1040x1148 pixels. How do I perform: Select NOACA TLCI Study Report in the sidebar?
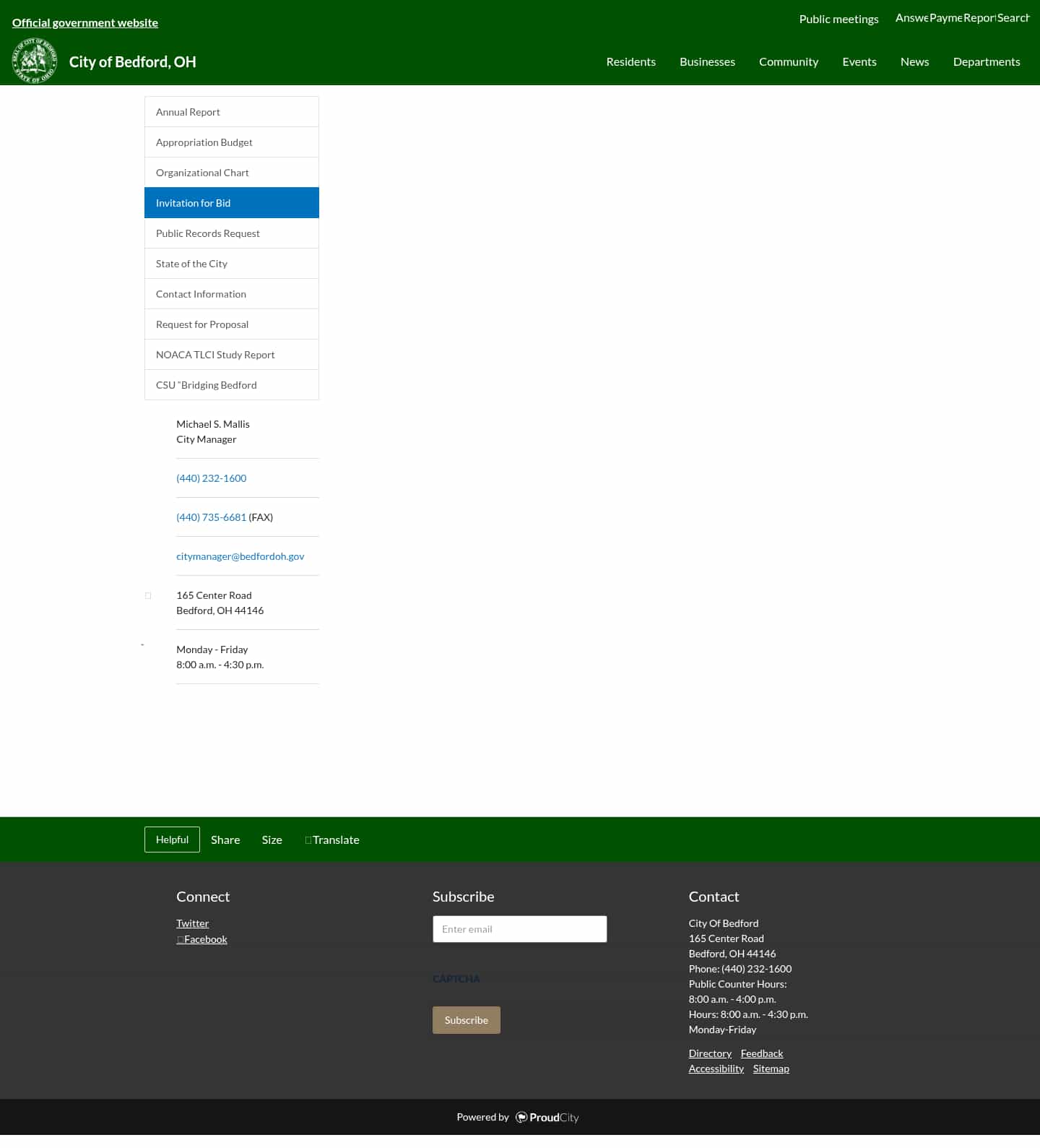coord(232,355)
